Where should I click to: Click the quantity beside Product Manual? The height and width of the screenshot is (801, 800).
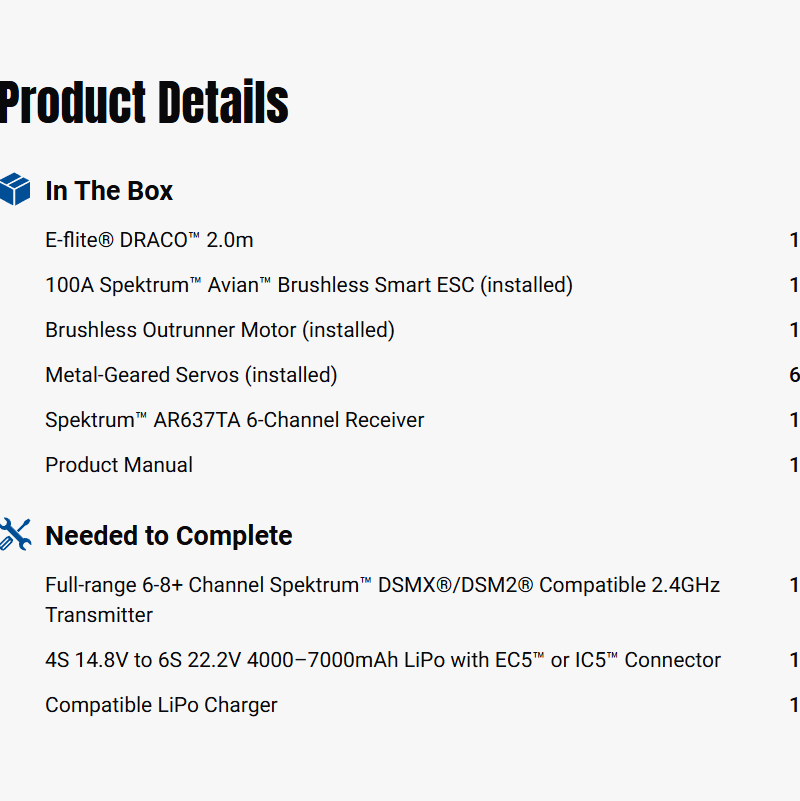794,465
